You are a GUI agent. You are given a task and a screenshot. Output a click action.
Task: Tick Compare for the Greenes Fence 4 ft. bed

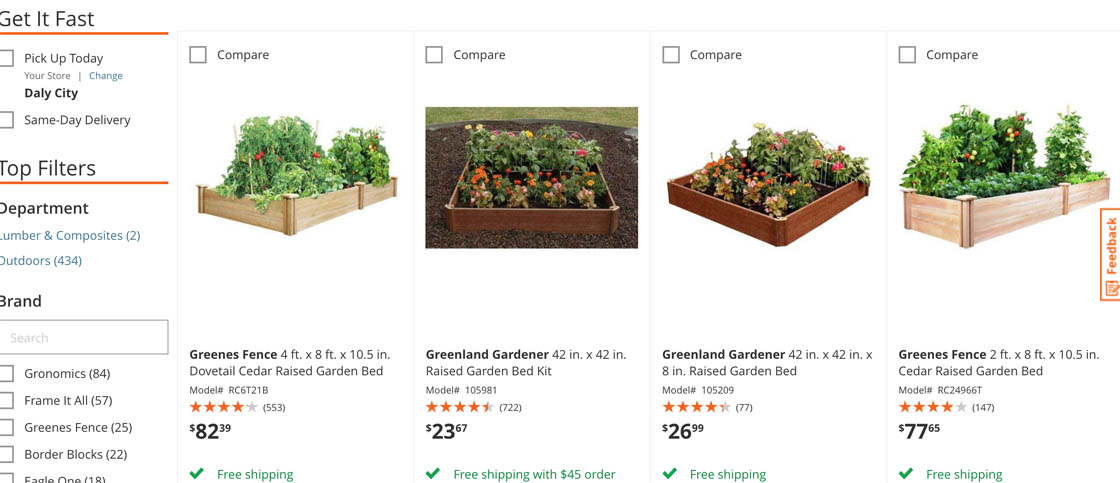click(198, 55)
